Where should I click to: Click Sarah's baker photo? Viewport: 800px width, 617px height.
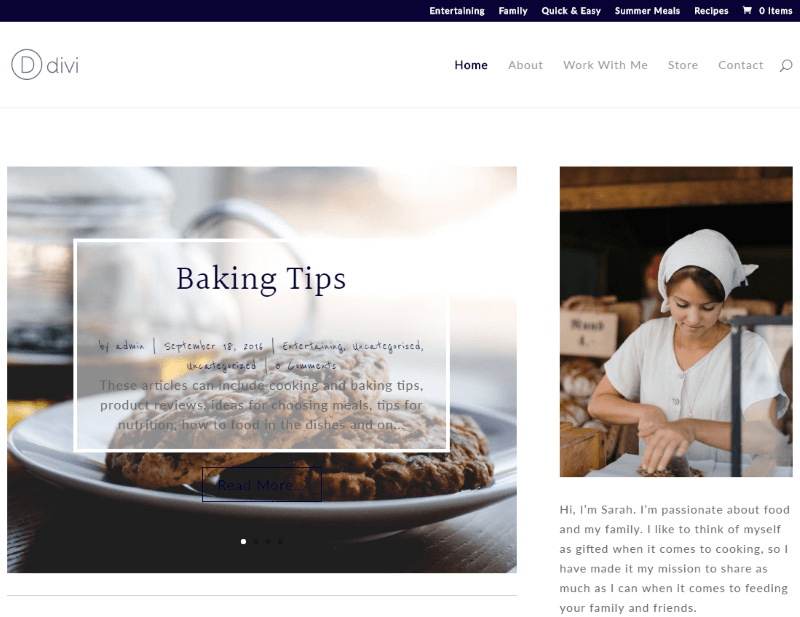click(676, 322)
